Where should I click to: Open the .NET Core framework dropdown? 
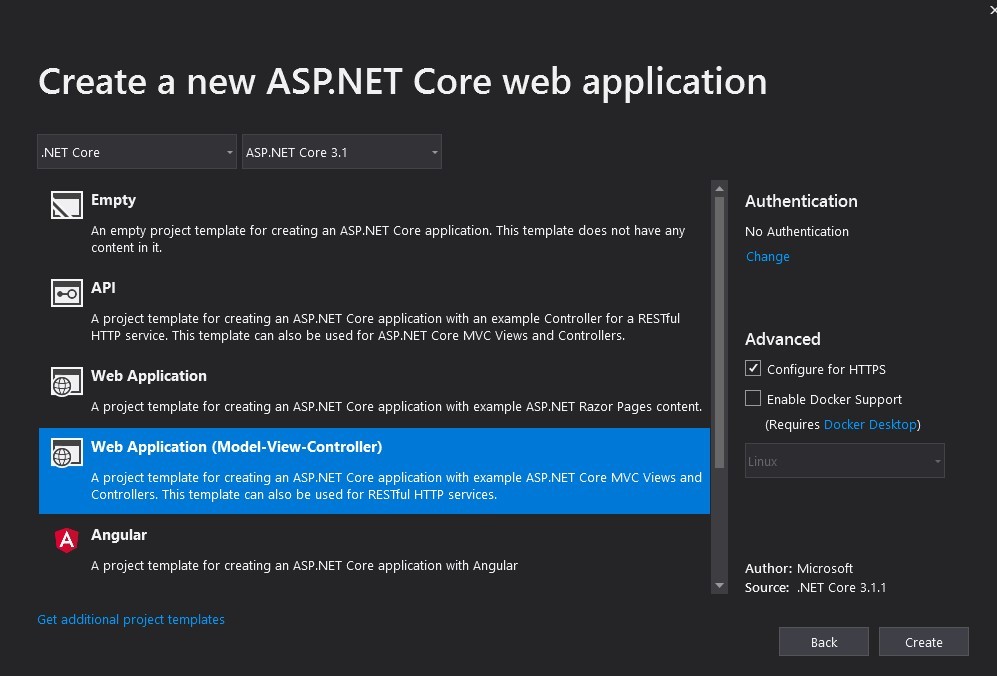137,152
